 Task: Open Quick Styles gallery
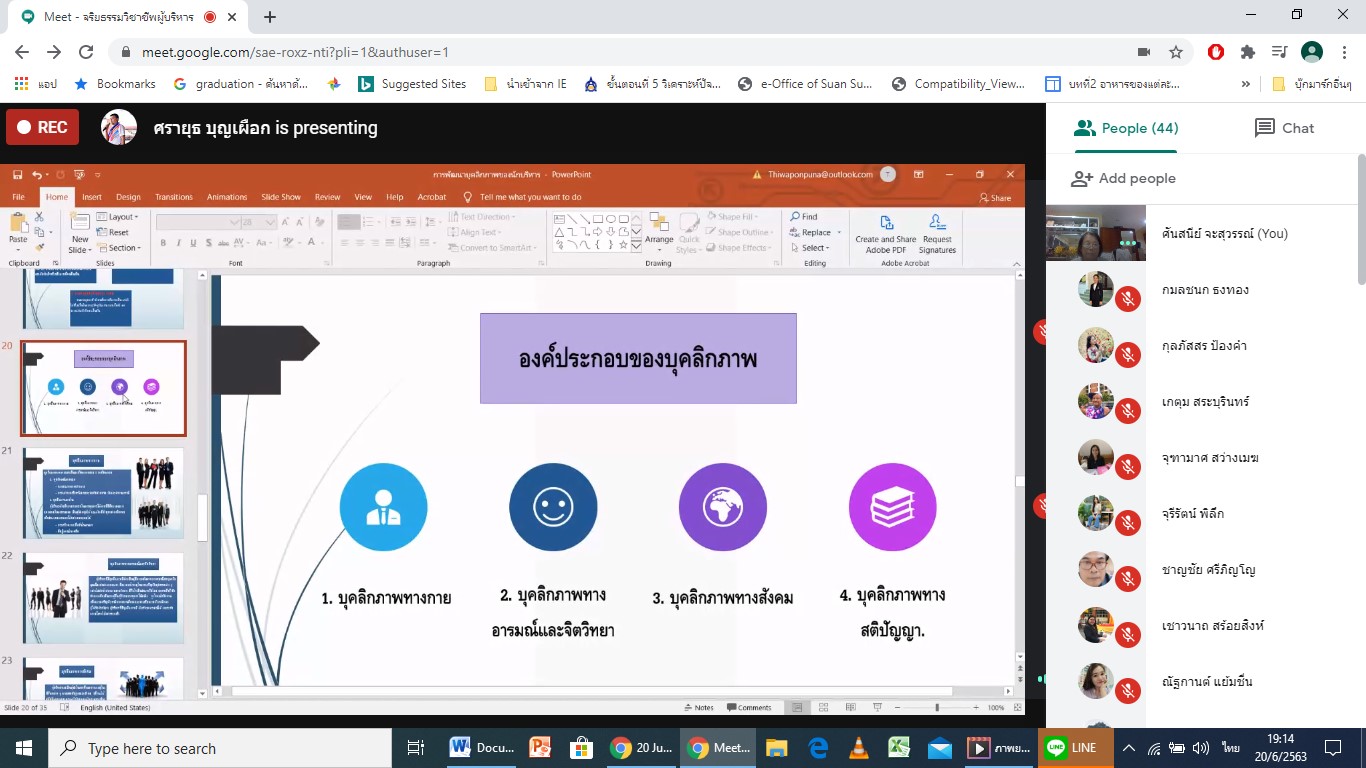pos(689,232)
